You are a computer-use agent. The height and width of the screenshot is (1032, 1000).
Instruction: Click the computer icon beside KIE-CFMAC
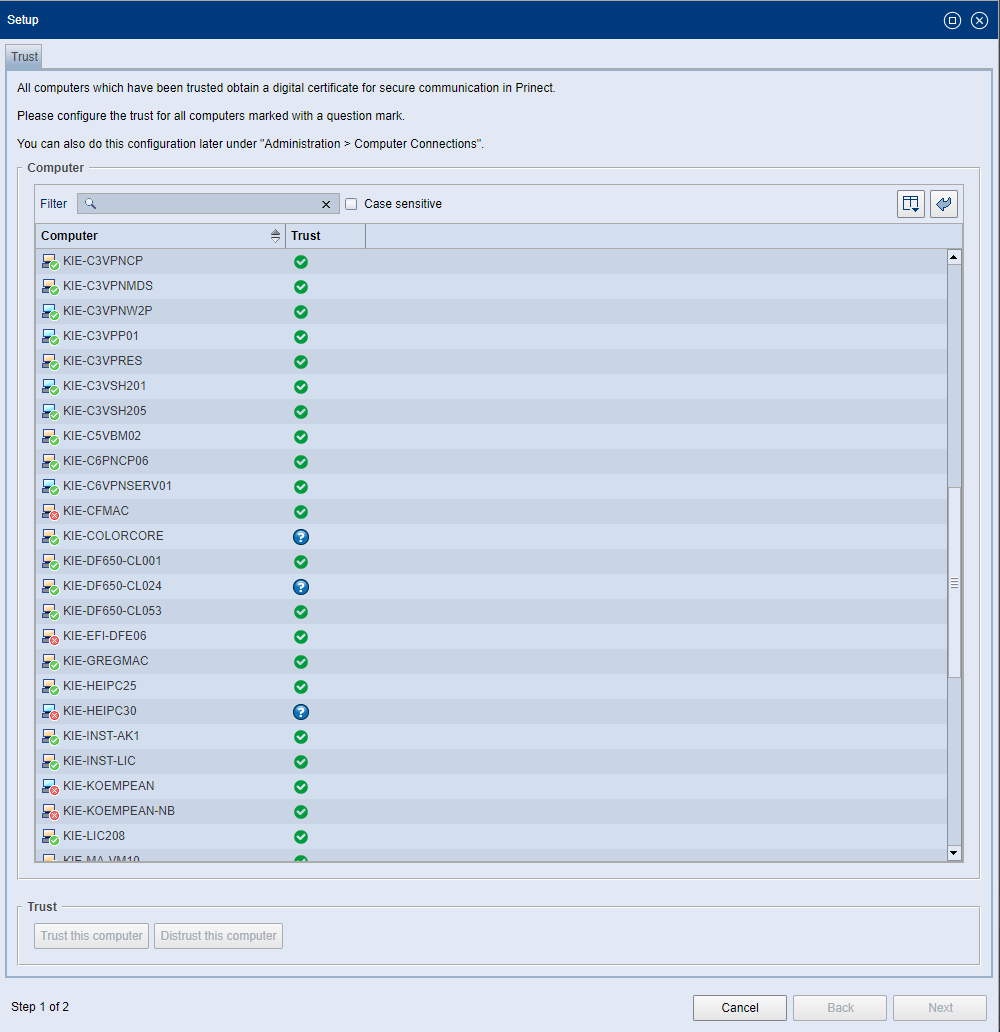[49, 512]
